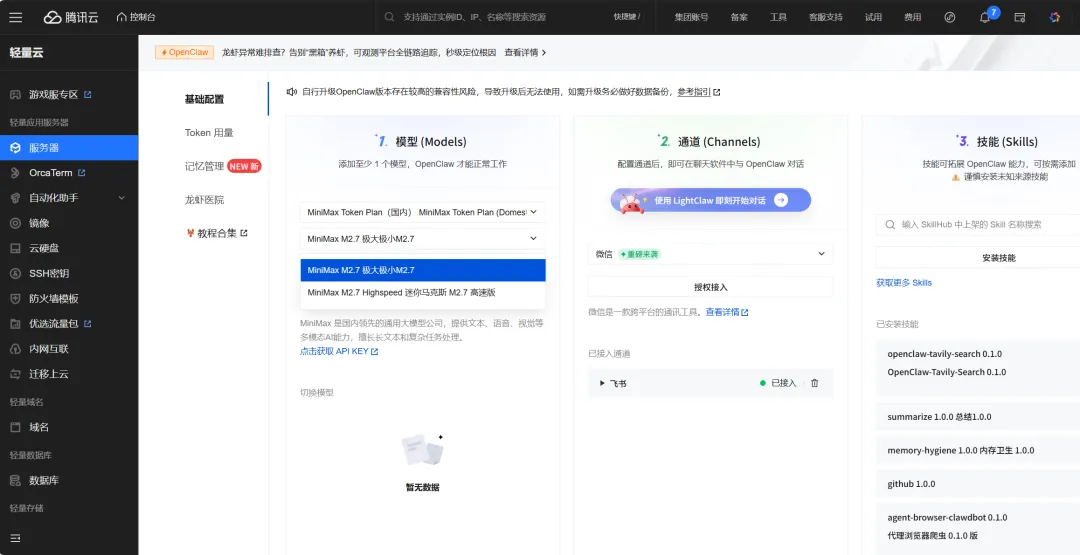The image size is (1080, 555).
Task: Click the speaker announcement icon
Action: [292, 92]
